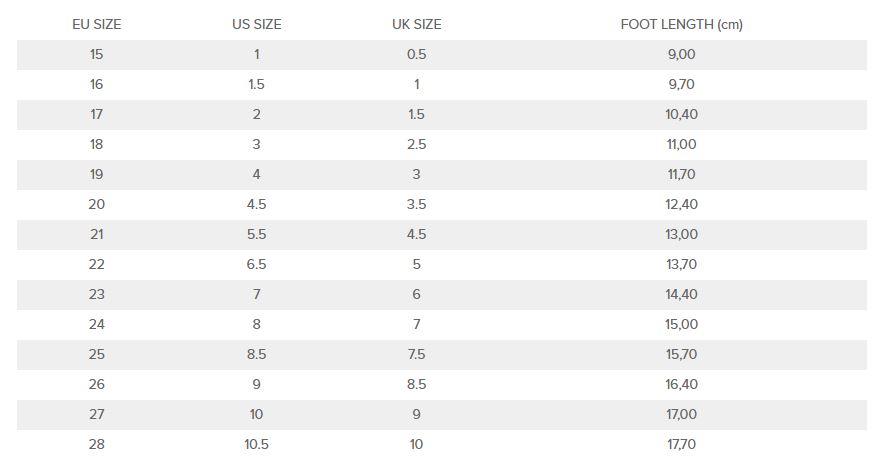Click EU size 21 cell
The image size is (890, 476).
(97, 234)
